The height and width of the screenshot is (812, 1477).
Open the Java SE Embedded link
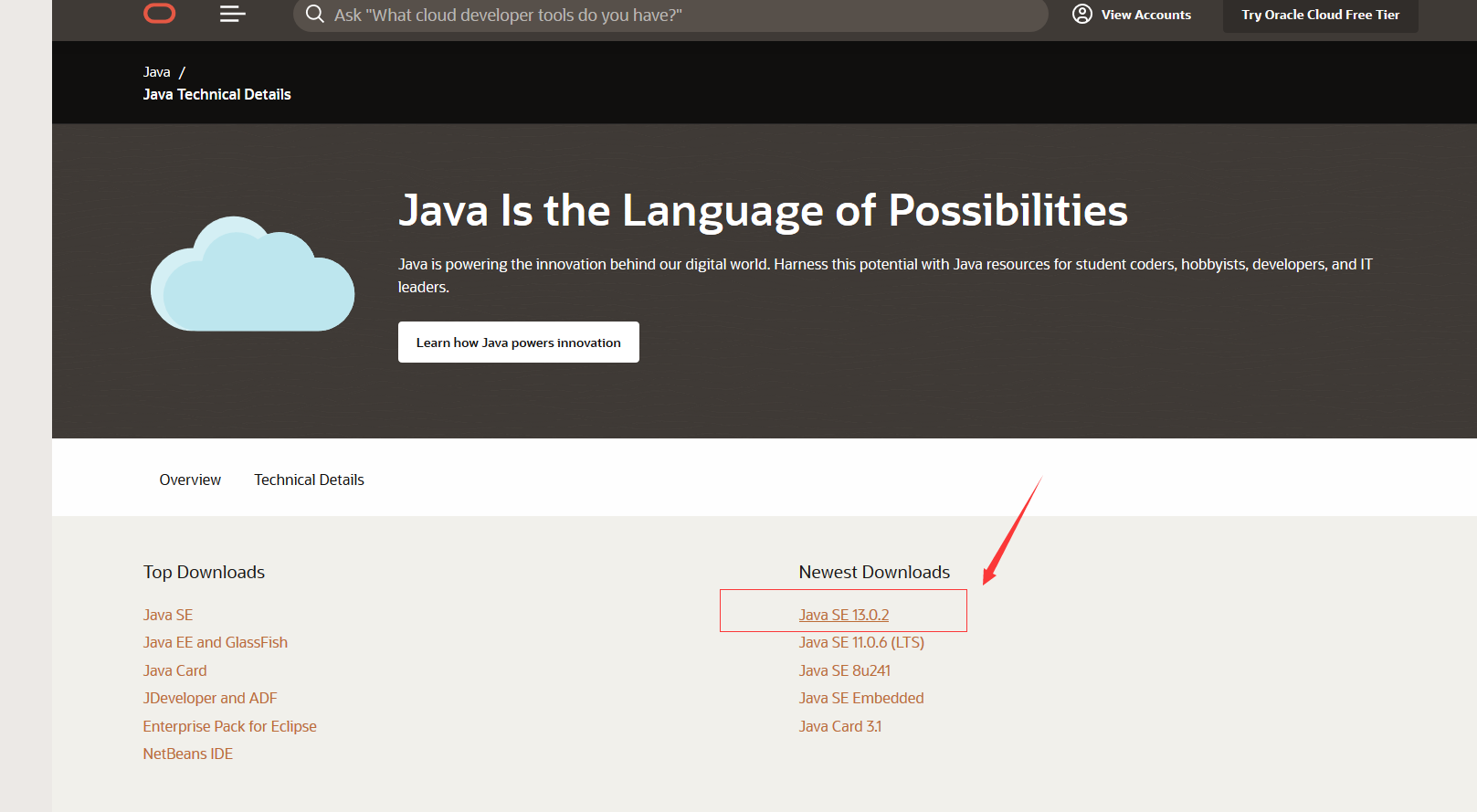[x=861, y=698]
